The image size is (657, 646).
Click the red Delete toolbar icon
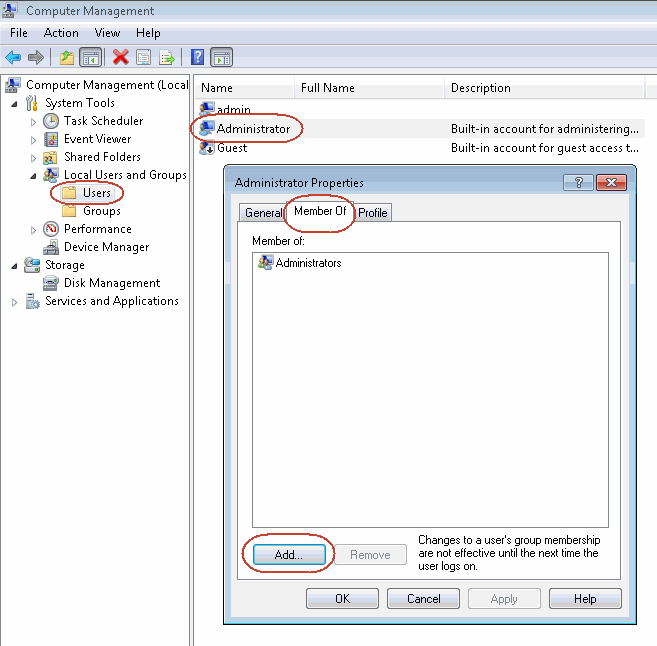(120, 58)
